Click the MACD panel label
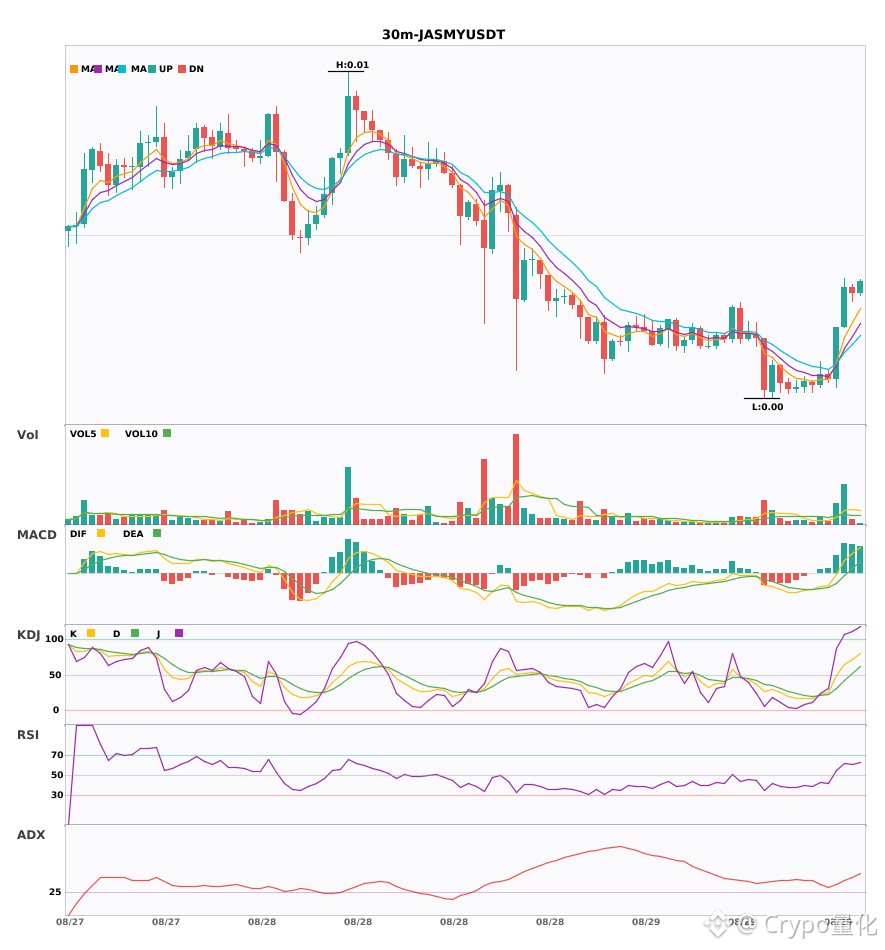The width and height of the screenshot is (885, 950). 36,534
